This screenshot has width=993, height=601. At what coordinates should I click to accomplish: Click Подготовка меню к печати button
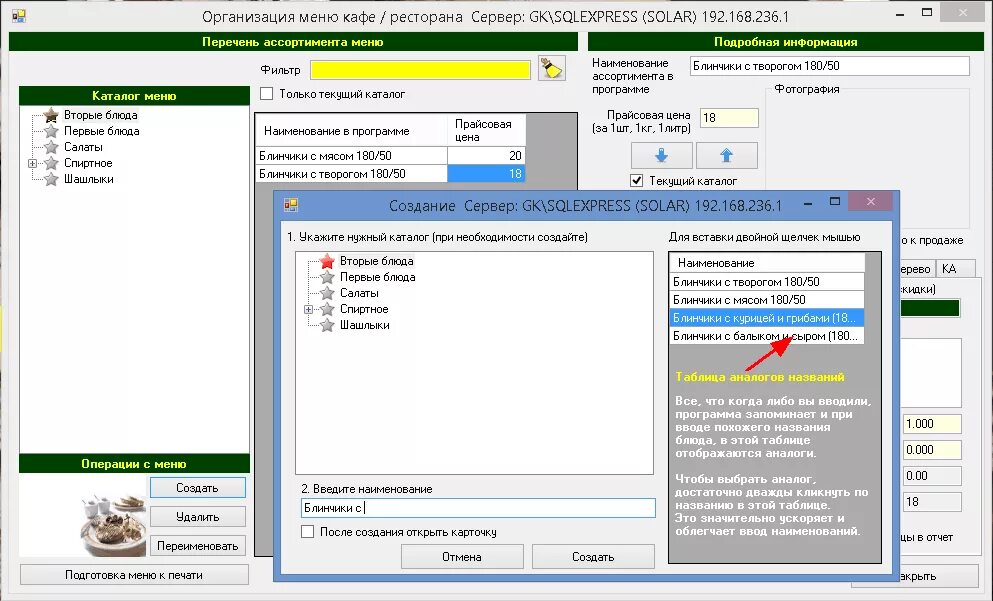pyautogui.click(x=134, y=575)
